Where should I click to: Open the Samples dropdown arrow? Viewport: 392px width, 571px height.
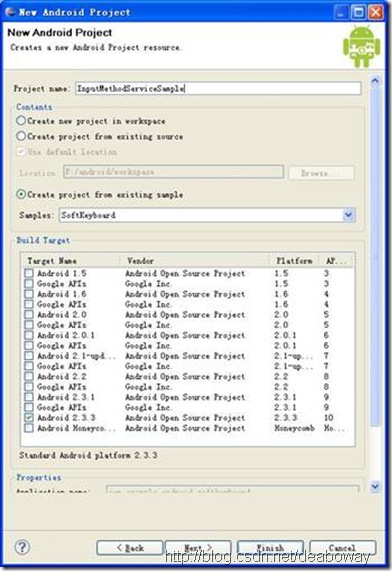click(348, 215)
